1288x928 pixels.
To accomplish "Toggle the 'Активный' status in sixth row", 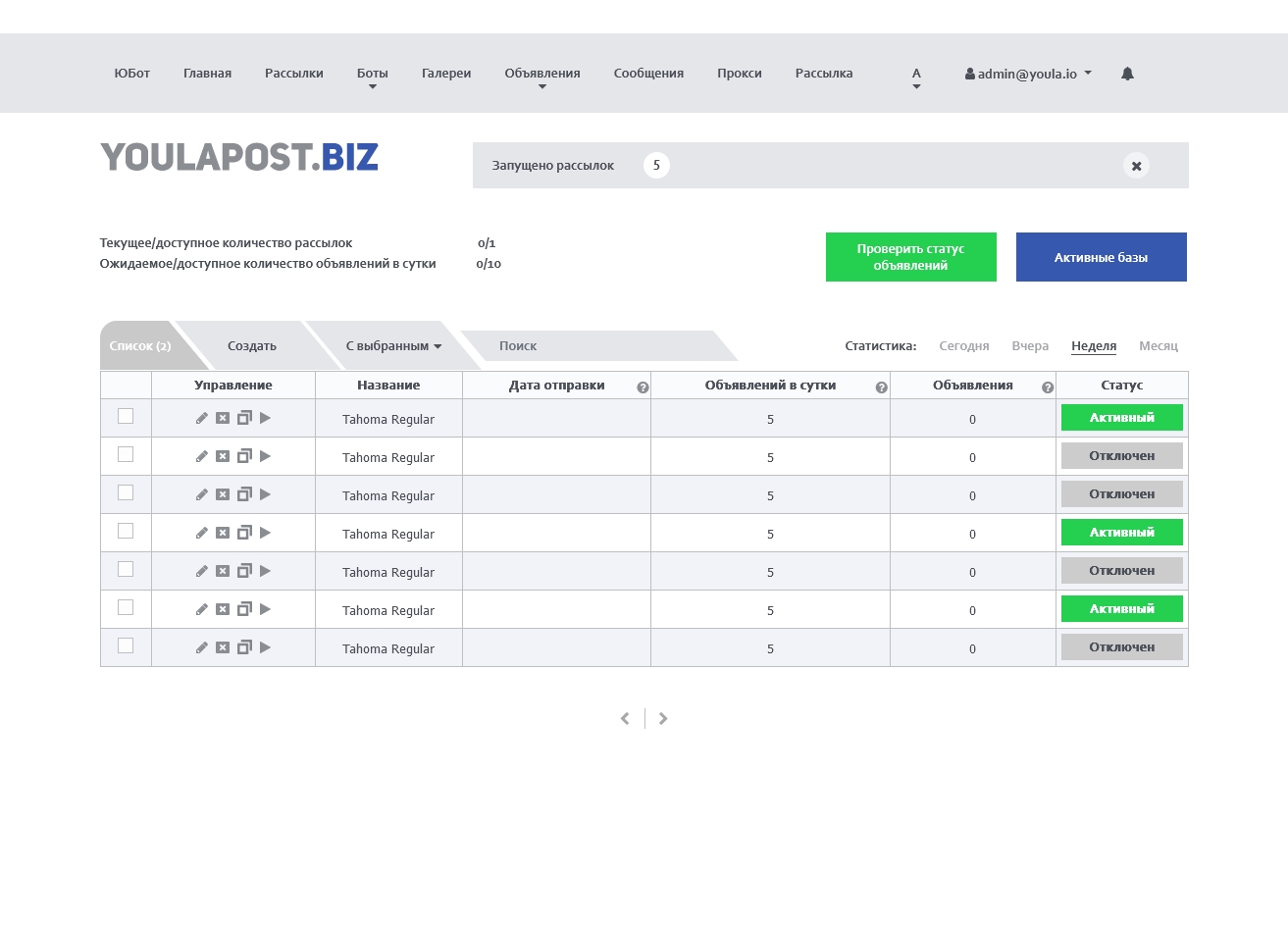I will click(1122, 609).
